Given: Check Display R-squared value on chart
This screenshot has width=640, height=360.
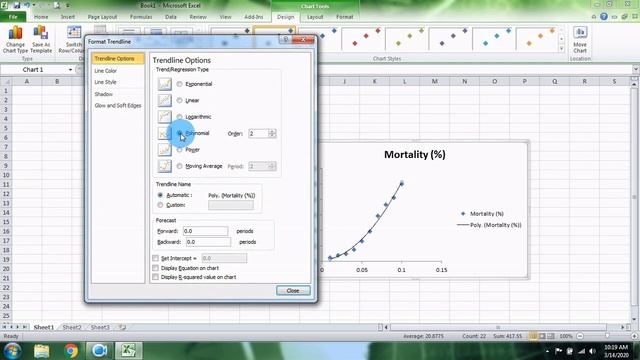Looking at the screenshot, I should click(156, 277).
